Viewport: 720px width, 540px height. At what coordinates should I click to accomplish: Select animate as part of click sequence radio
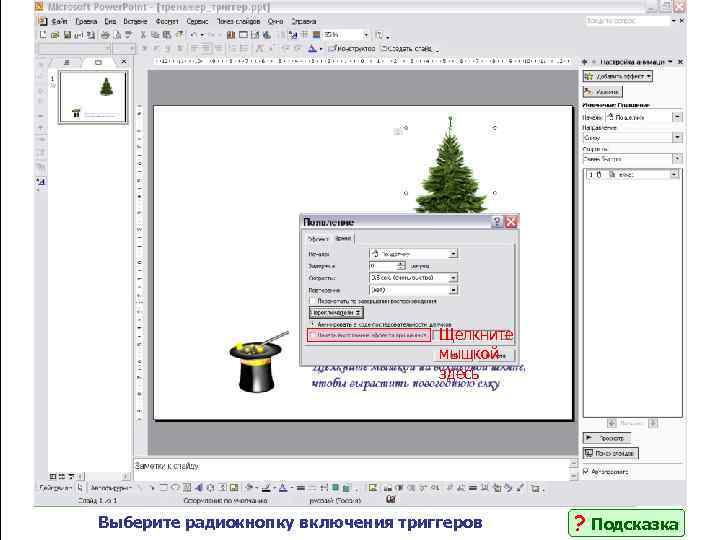(313, 324)
